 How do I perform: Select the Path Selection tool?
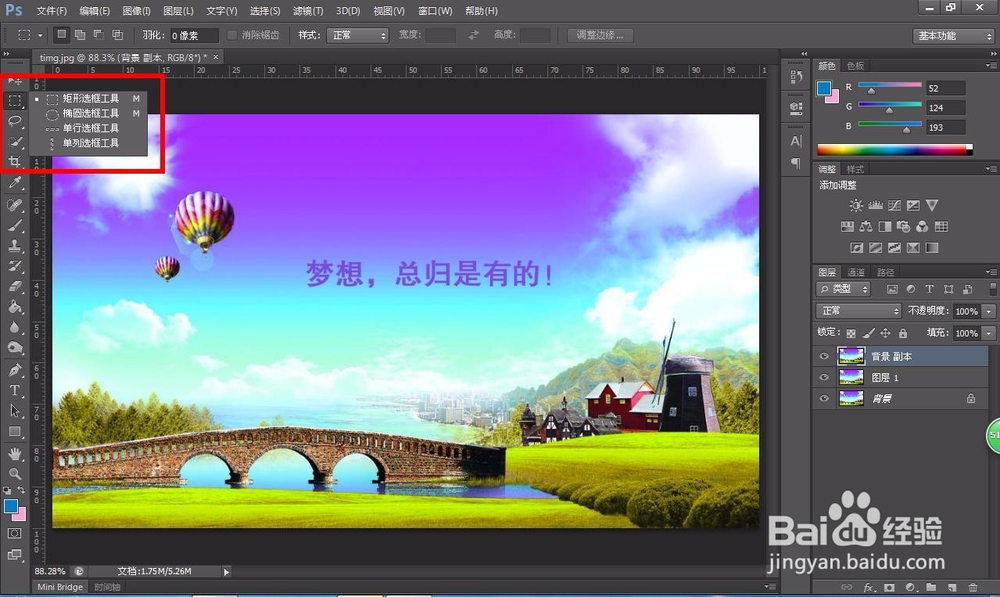click(15, 411)
